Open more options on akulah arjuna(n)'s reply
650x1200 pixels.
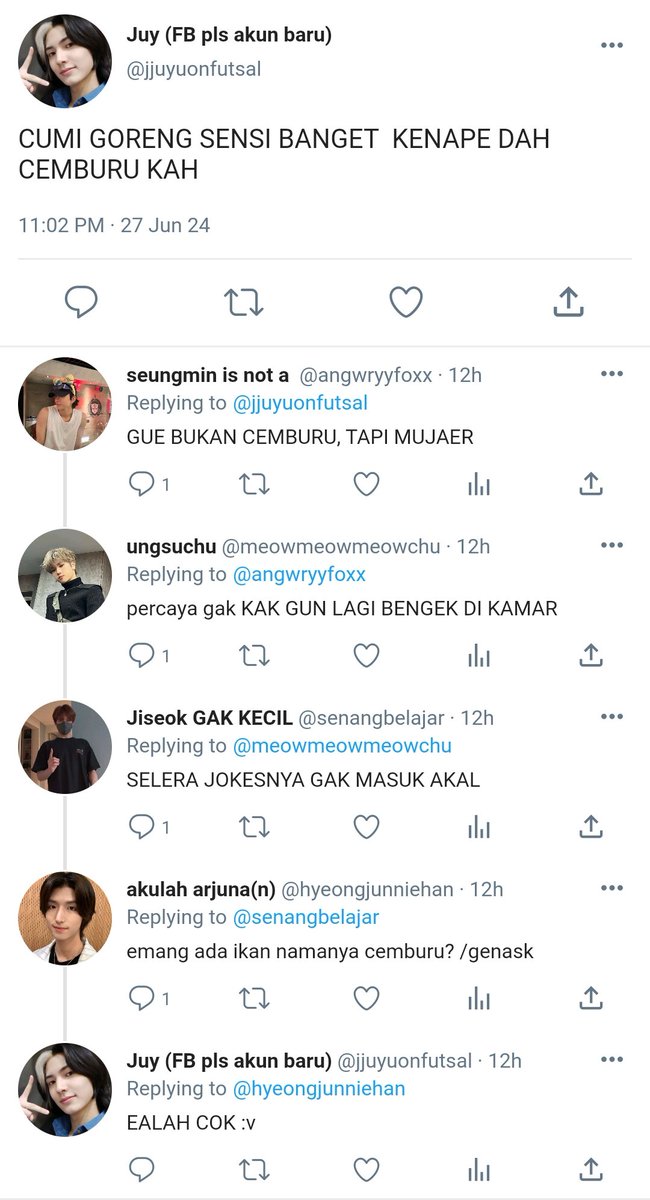(612, 888)
